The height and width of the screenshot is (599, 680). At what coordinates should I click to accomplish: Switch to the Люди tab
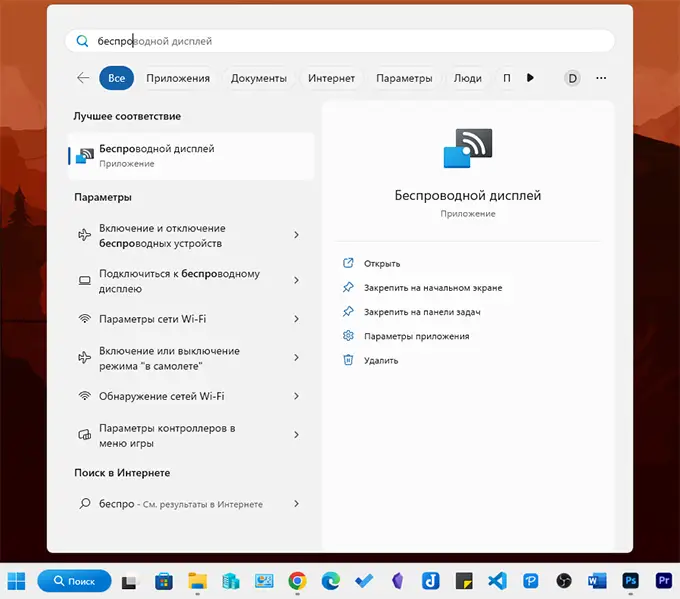468,78
